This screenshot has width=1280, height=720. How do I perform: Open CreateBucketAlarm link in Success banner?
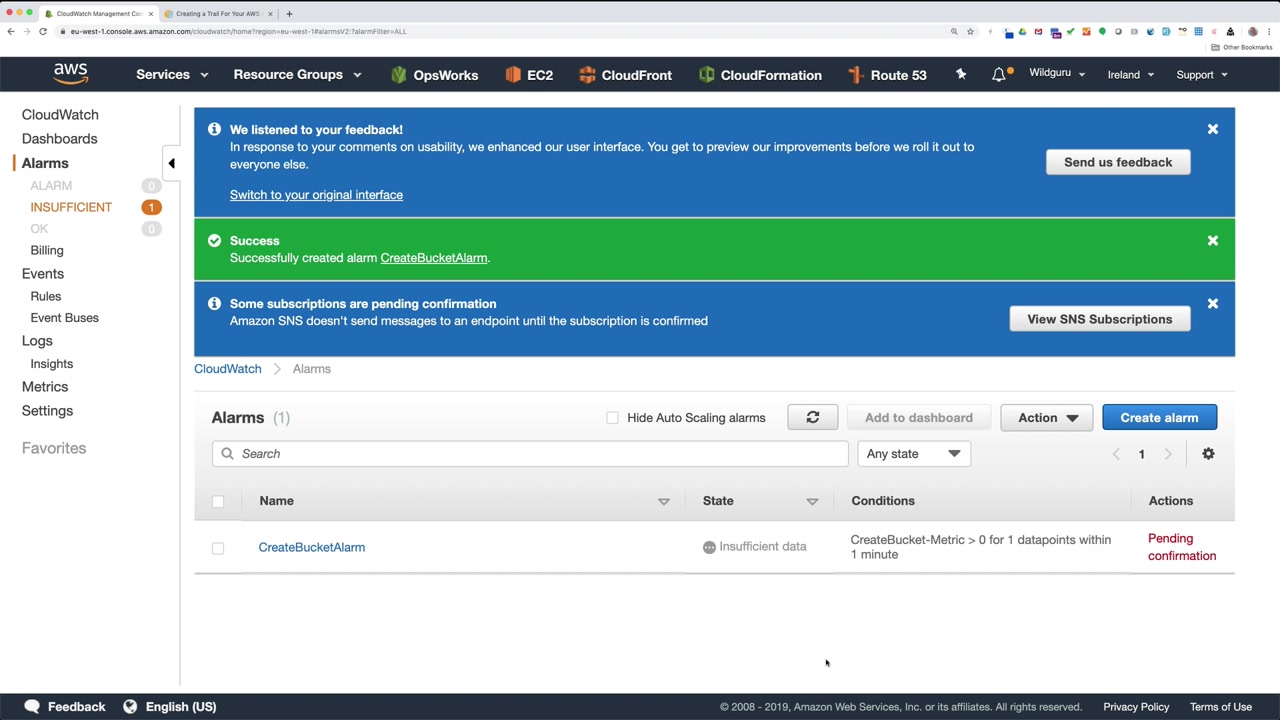pyautogui.click(x=434, y=258)
